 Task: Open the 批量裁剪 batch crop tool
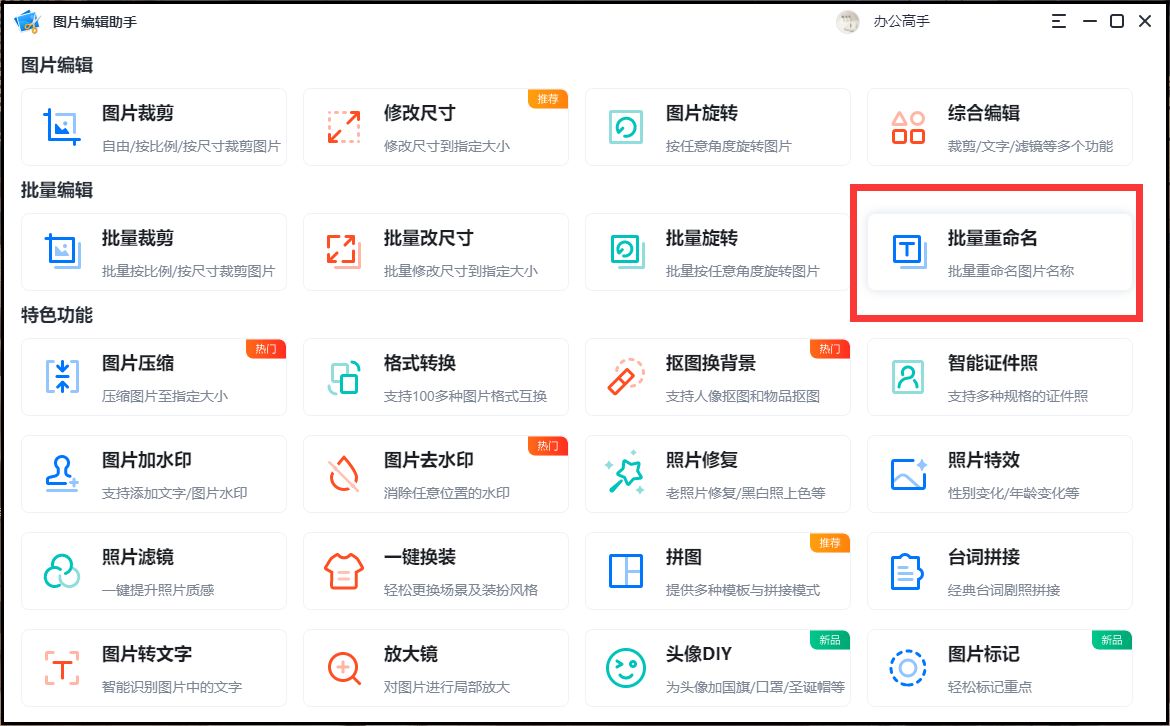click(155, 251)
